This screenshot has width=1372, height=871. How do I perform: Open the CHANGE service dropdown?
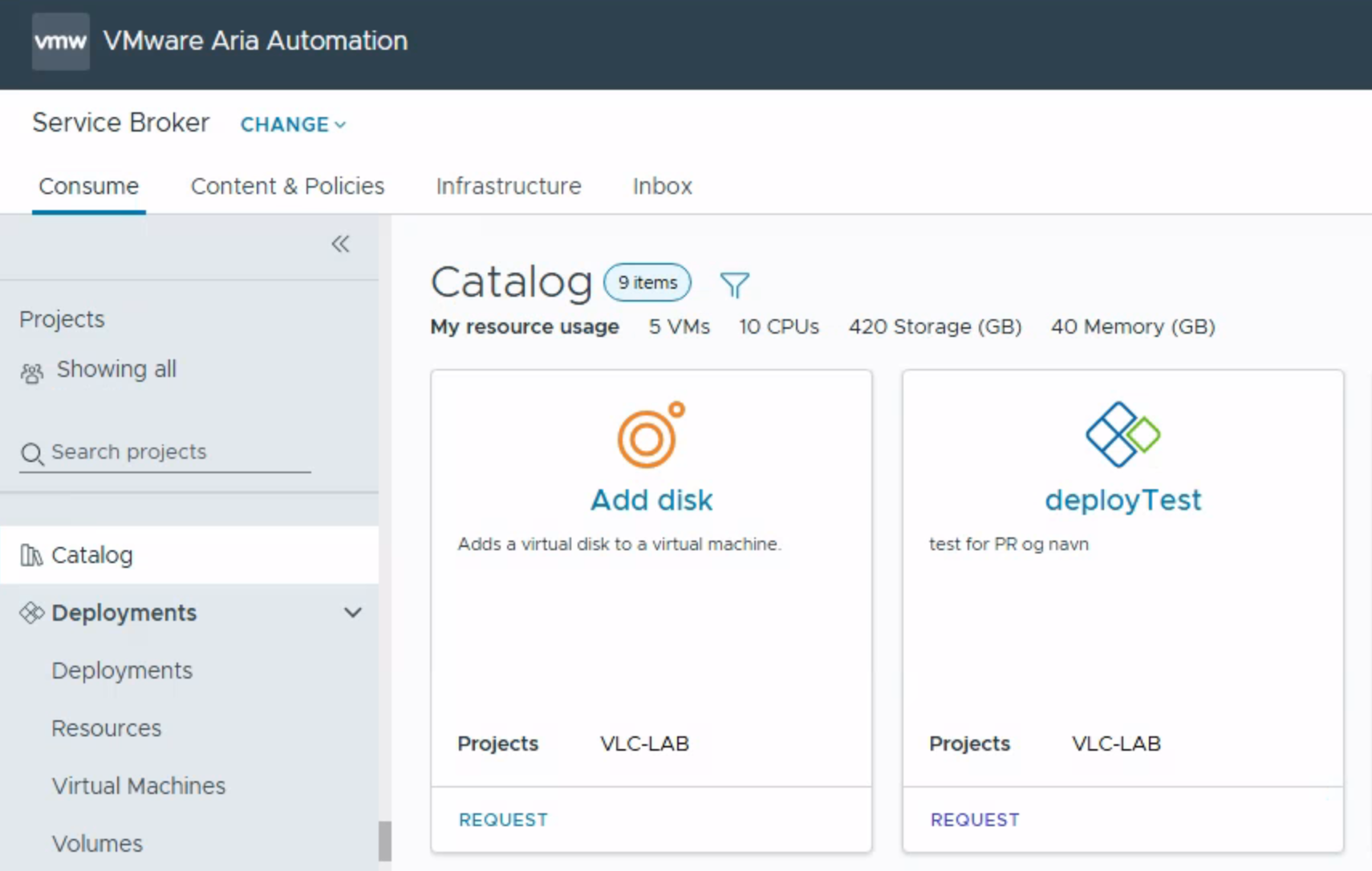pos(293,124)
